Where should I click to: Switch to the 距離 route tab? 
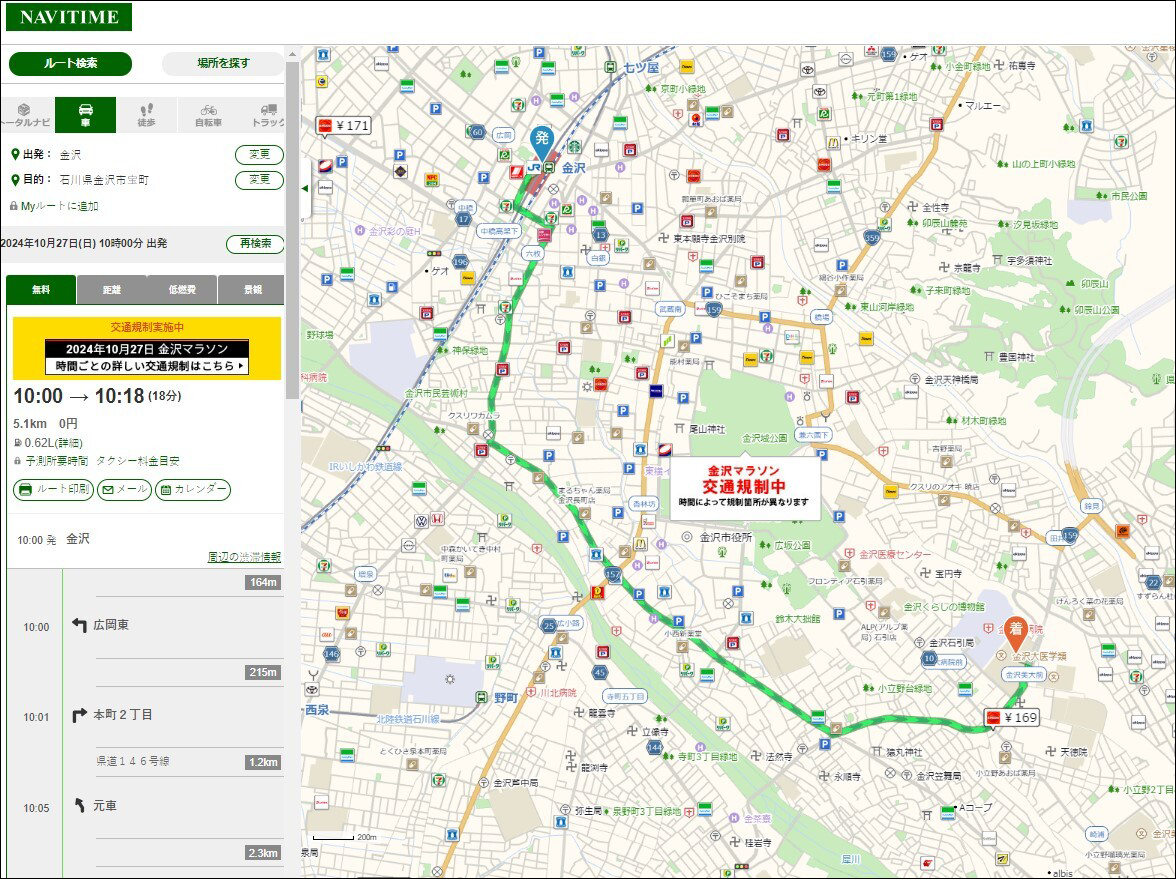pos(112,290)
